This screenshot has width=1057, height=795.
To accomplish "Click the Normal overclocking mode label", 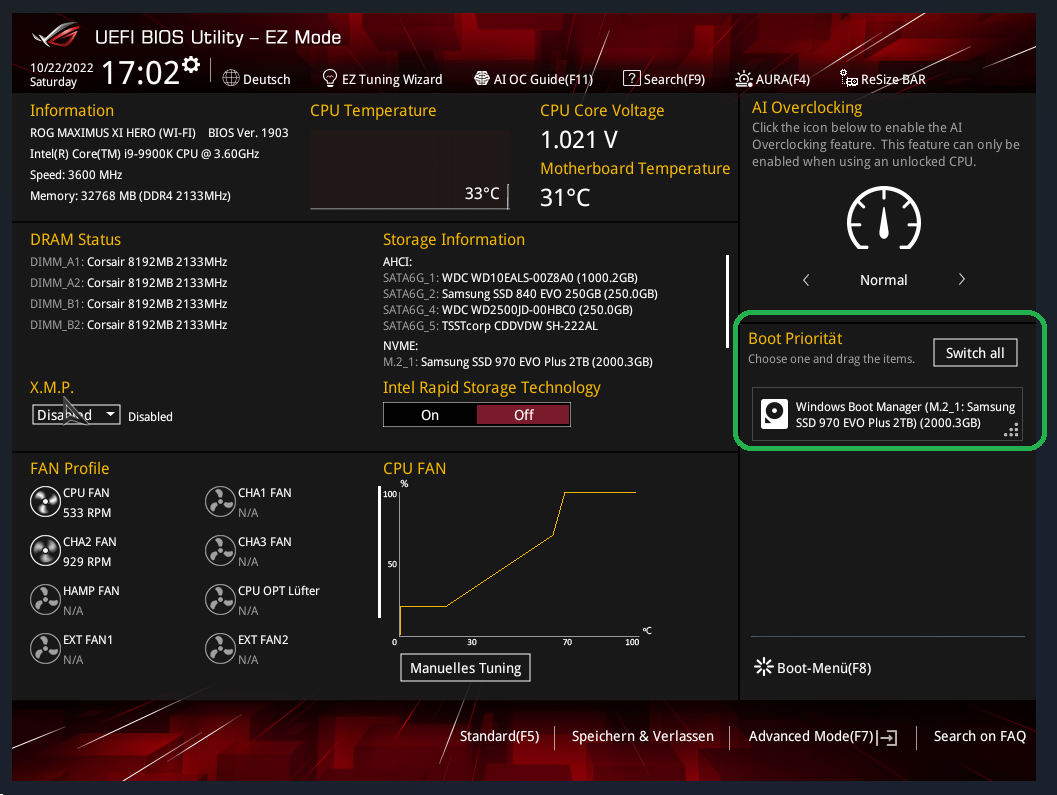I will point(883,280).
